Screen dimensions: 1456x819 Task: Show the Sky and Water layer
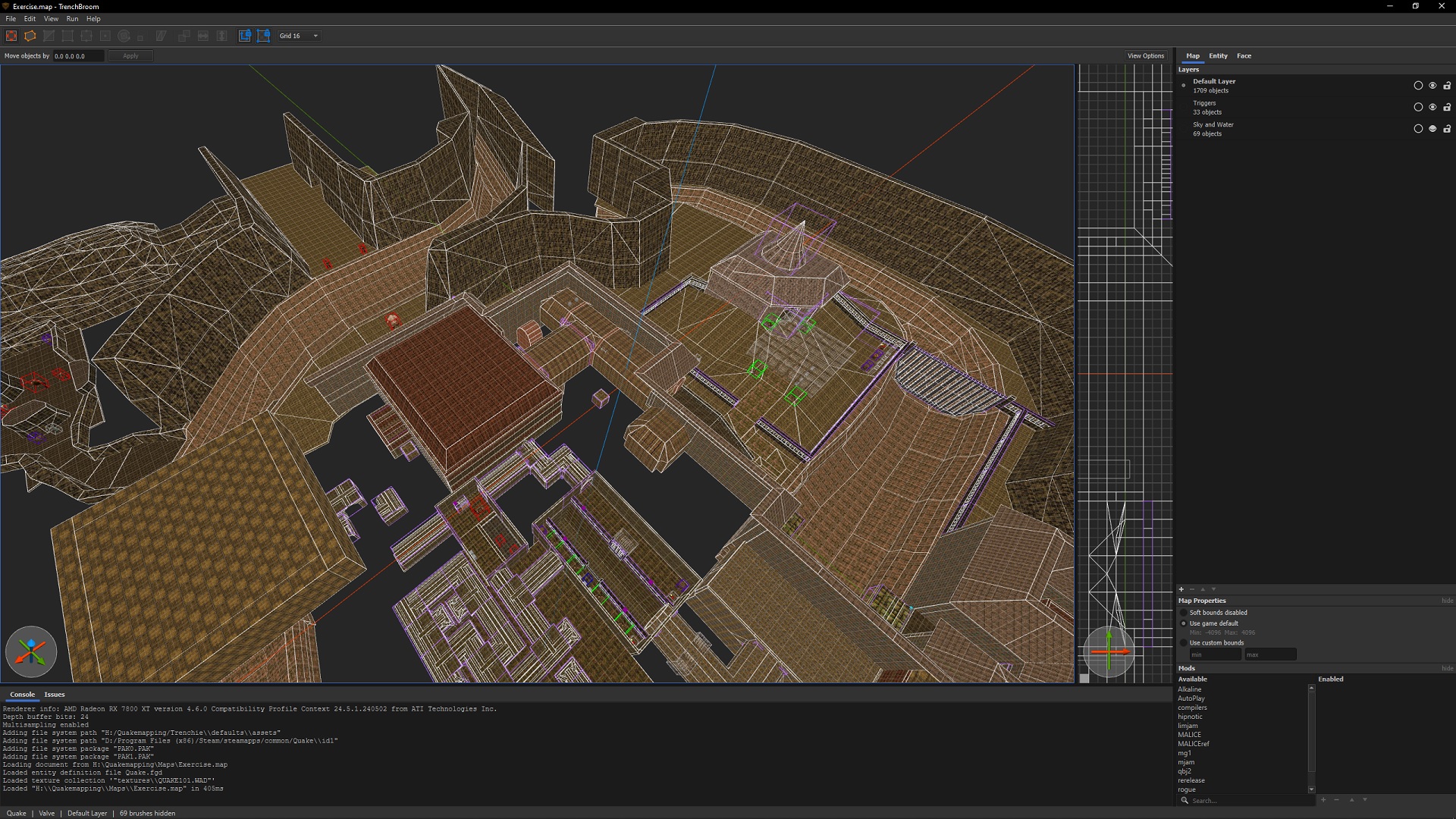[1432, 129]
